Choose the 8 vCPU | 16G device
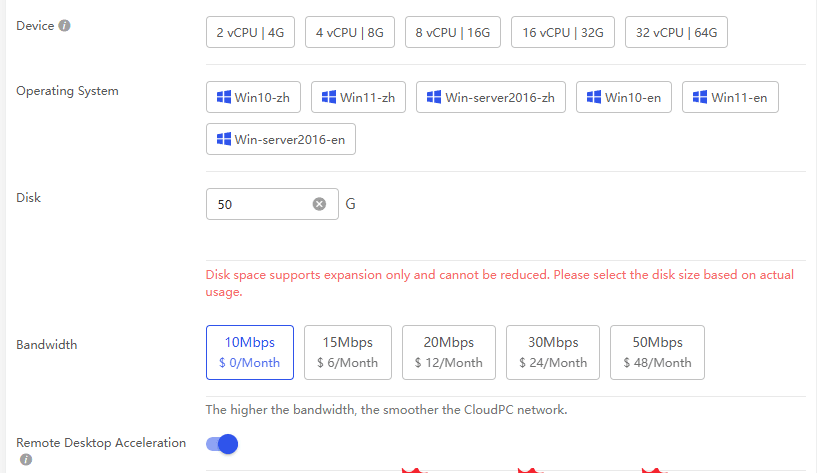This screenshot has height=473, width=817. 453,32
